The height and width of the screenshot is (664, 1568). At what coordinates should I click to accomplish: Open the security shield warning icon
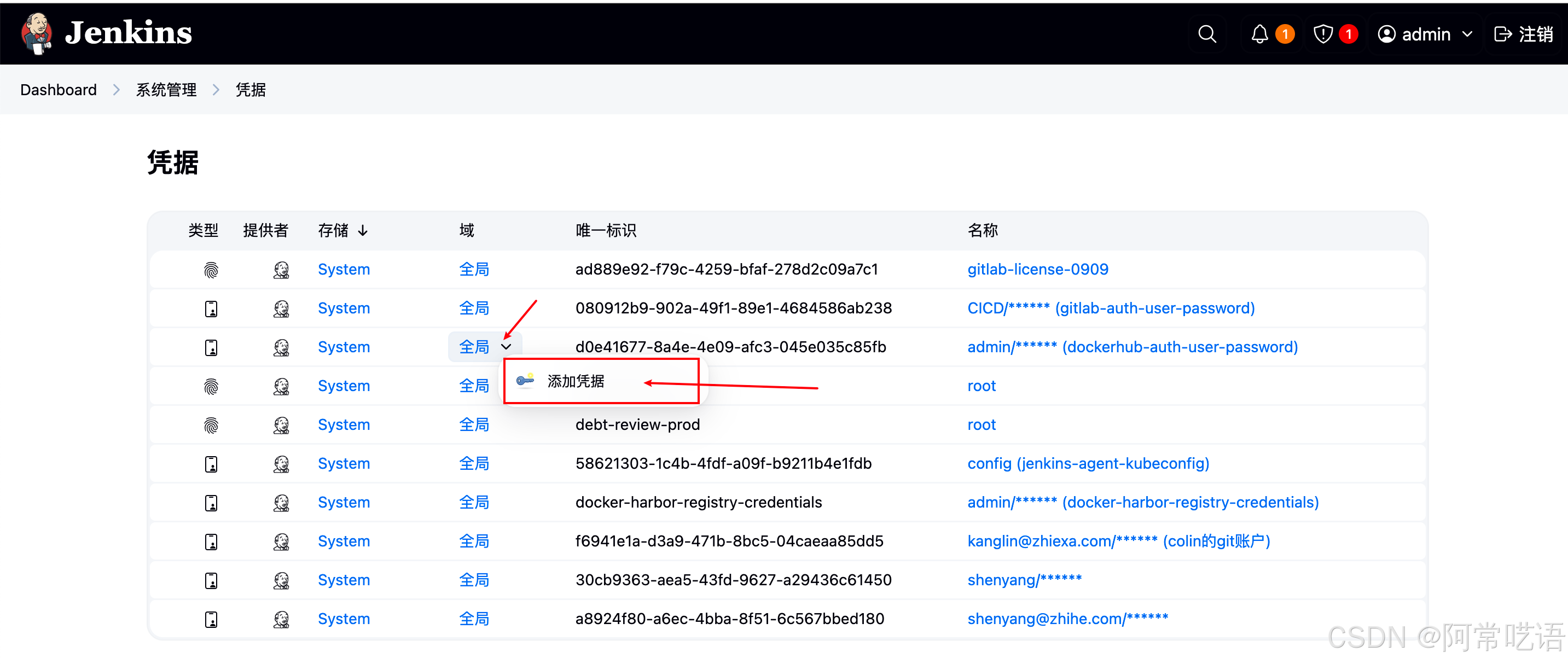(x=1323, y=34)
